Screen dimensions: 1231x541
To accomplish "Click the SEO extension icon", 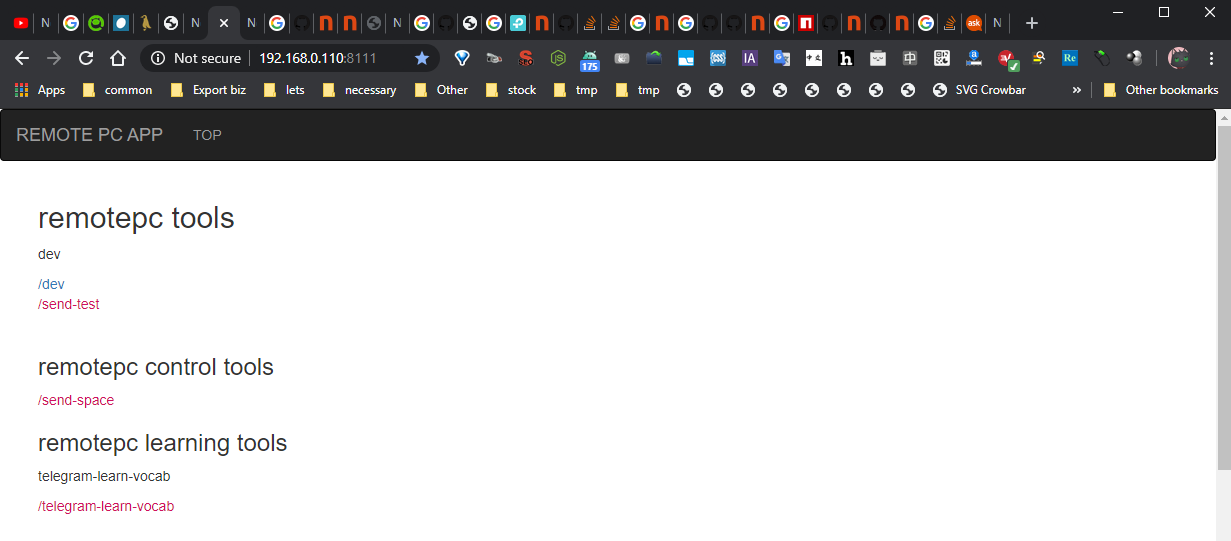I will 526,58.
